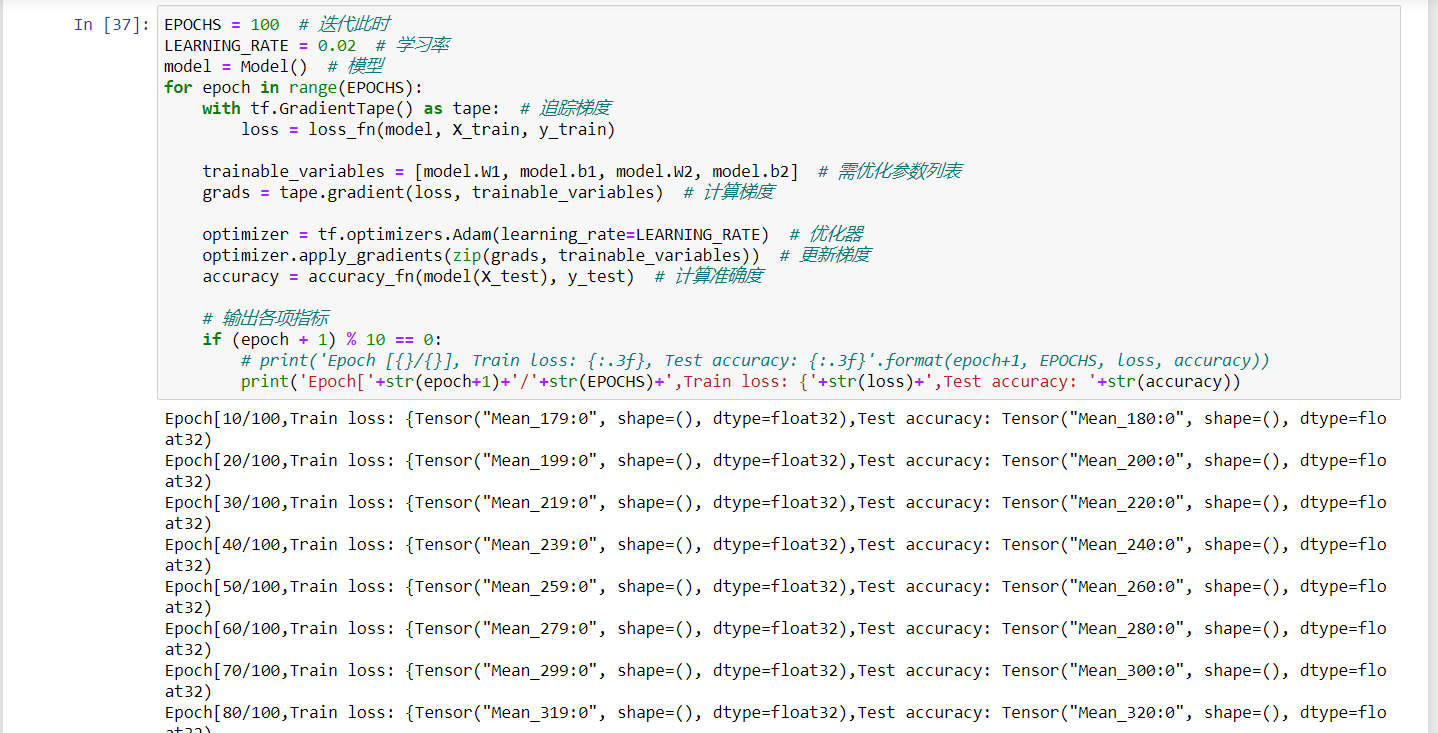
Task: Click the 'LEARNING_RATE = 0.02' code line
Action: pos(307,45)
